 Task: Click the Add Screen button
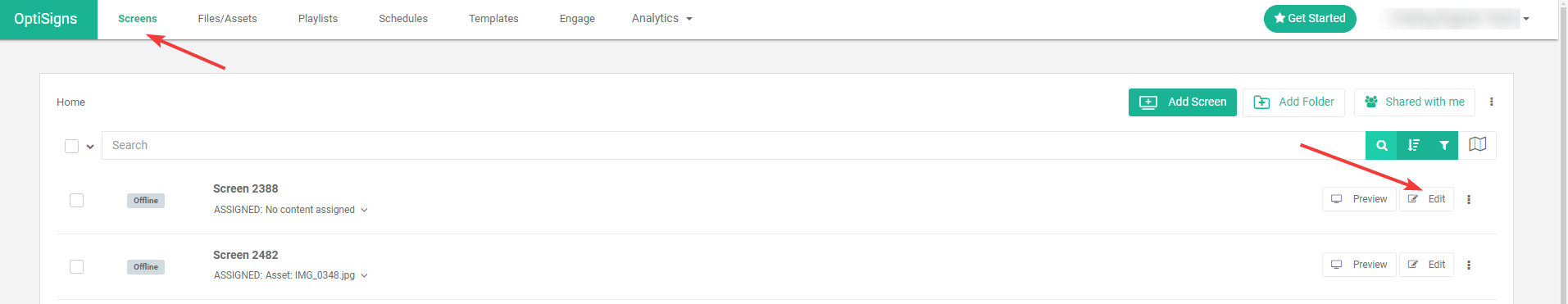1182,102
